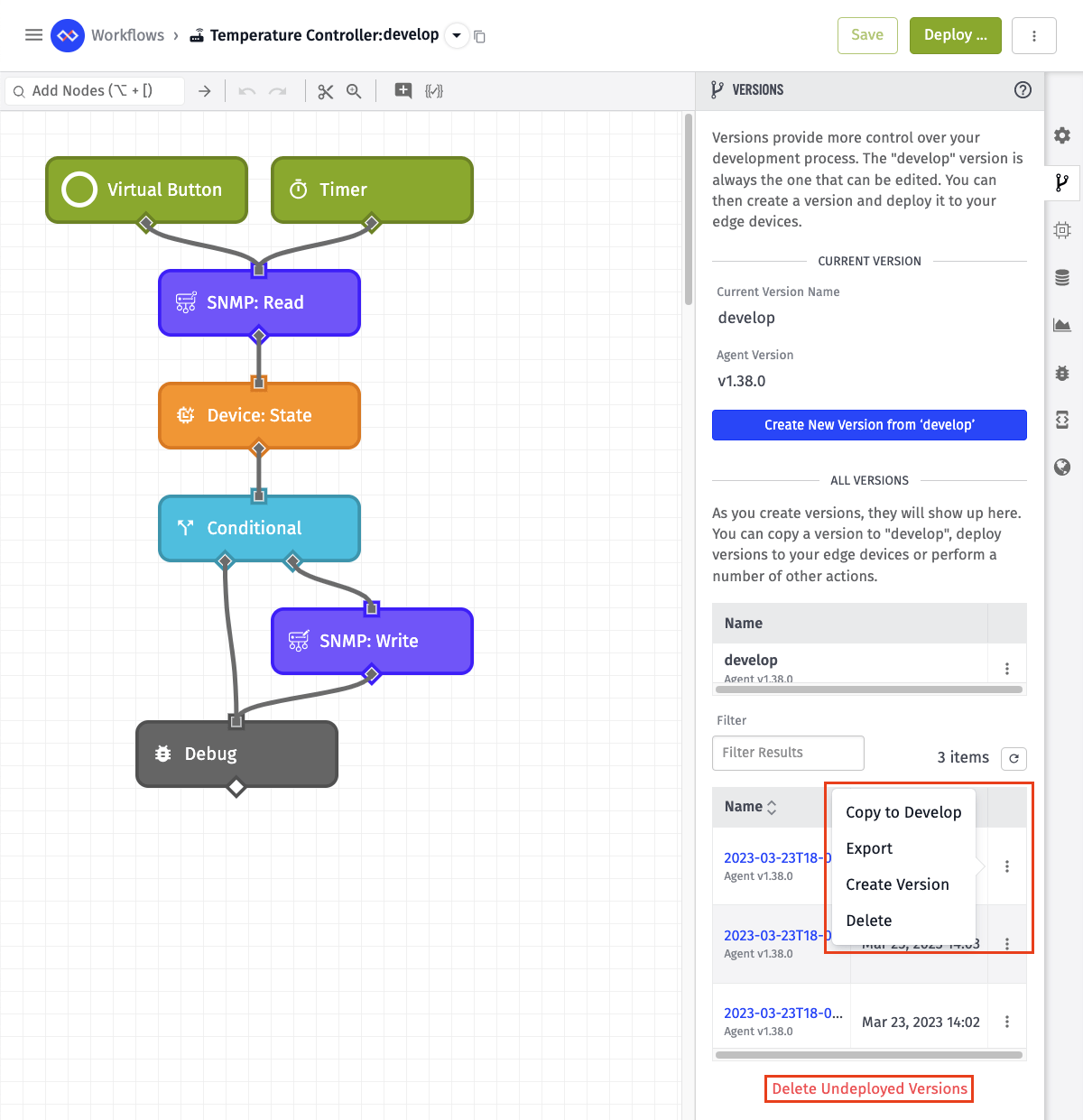Click Create New Version from 'develop'
The height and width of the screenshot is (1120, 1083).
tap(869, 425)
